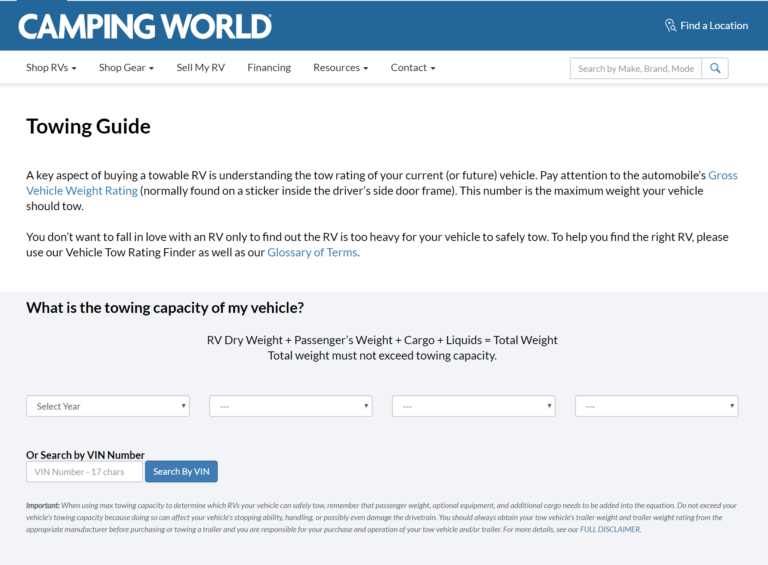Open the FULL DISCLAIMER link
Viewport: 768px width, 565px height.
(610, 529)
